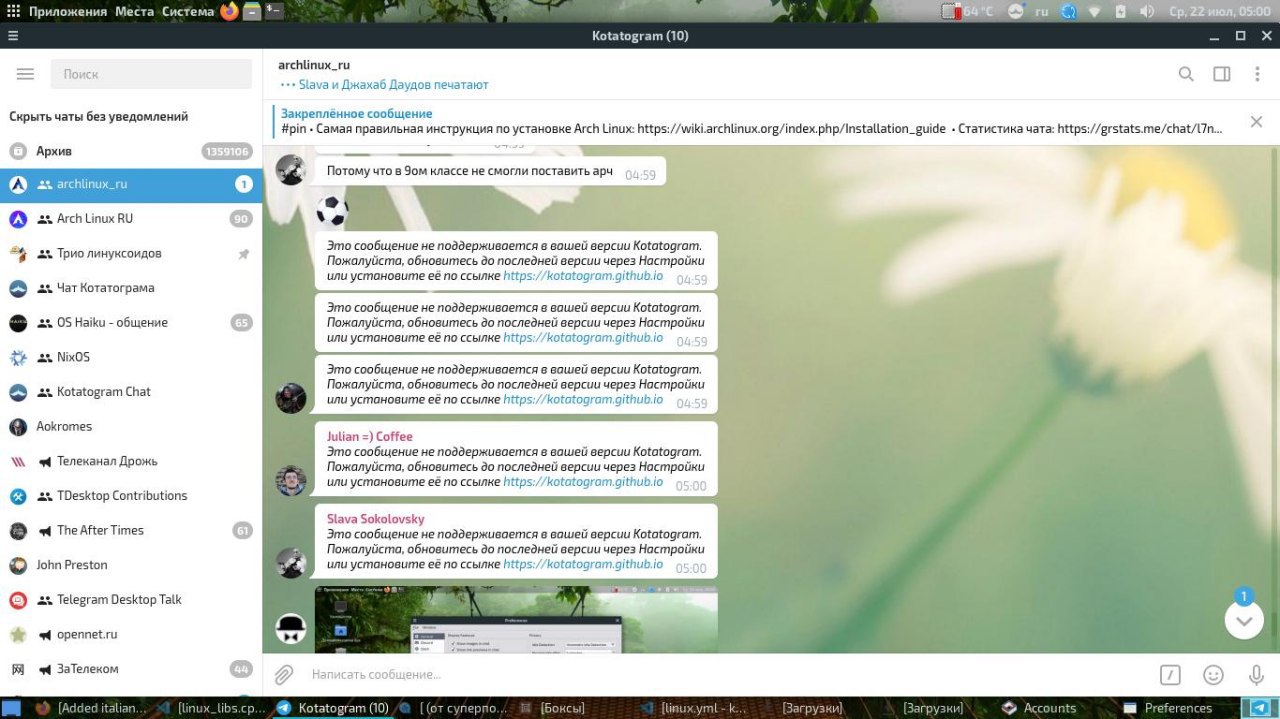Viewport: 1280px width, 719px height.
Task: Open the window menu icon in the title bar
Action: coord(13,36)
